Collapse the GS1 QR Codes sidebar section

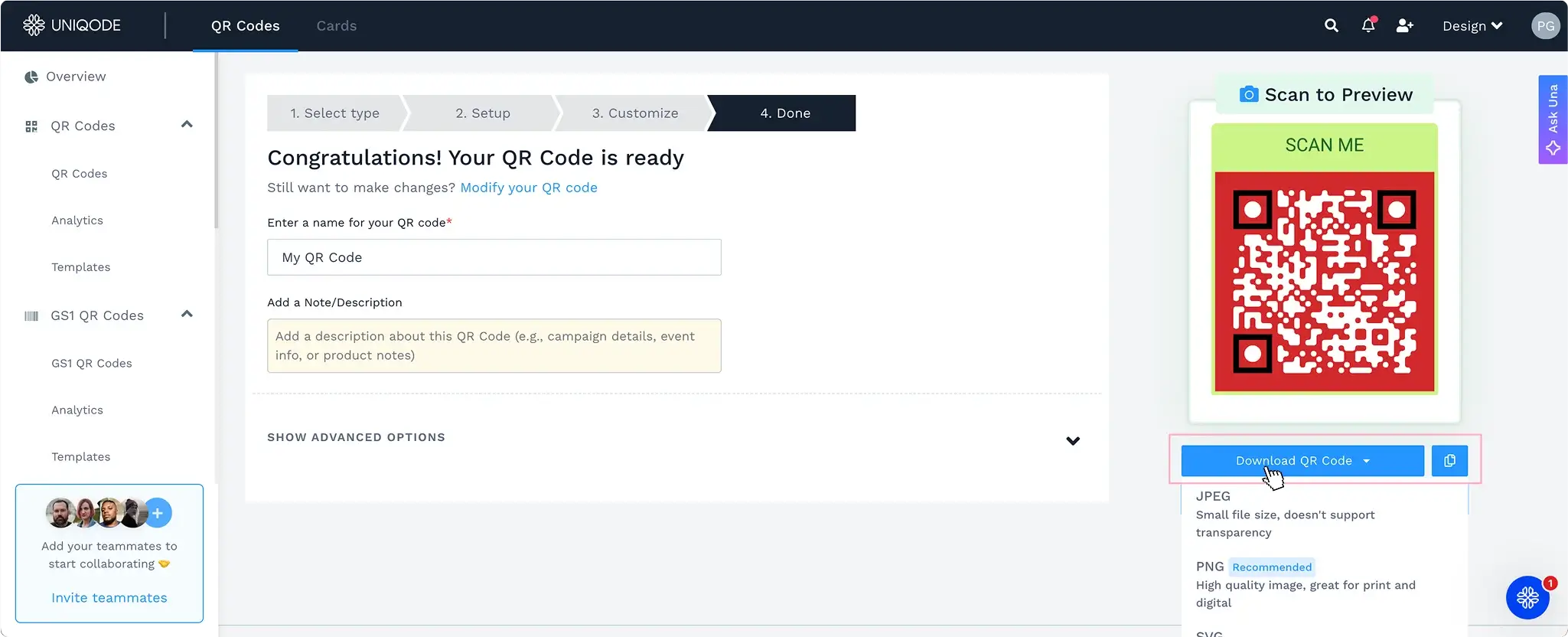point(187,314)
